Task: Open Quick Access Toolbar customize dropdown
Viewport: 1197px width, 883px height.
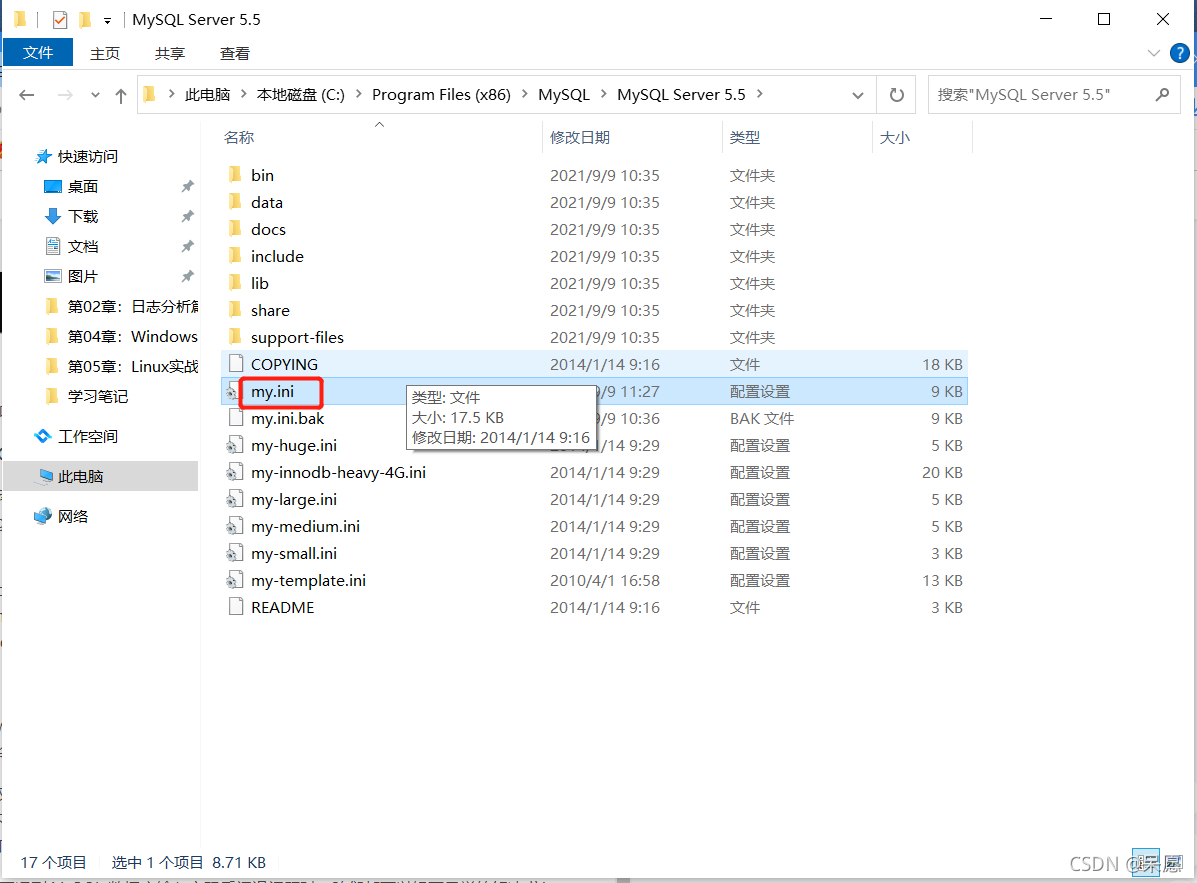Action: coord(107,20)
